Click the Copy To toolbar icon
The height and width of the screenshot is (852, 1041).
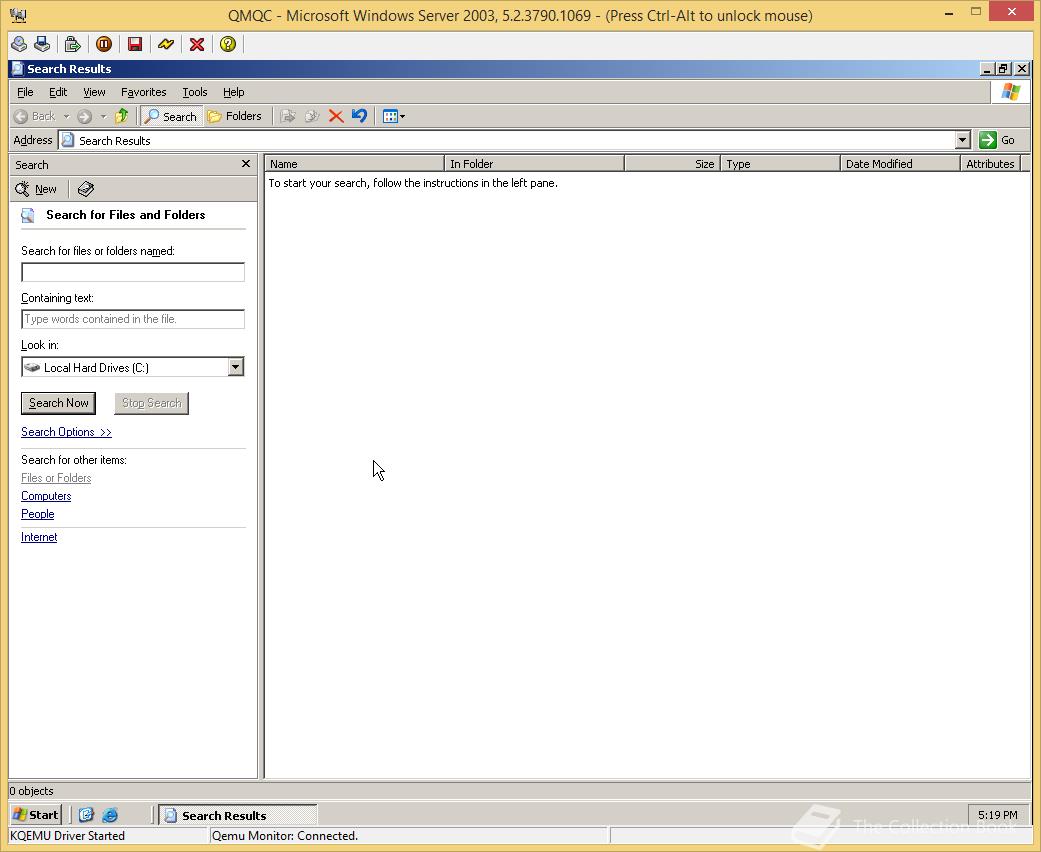[312, 116]
